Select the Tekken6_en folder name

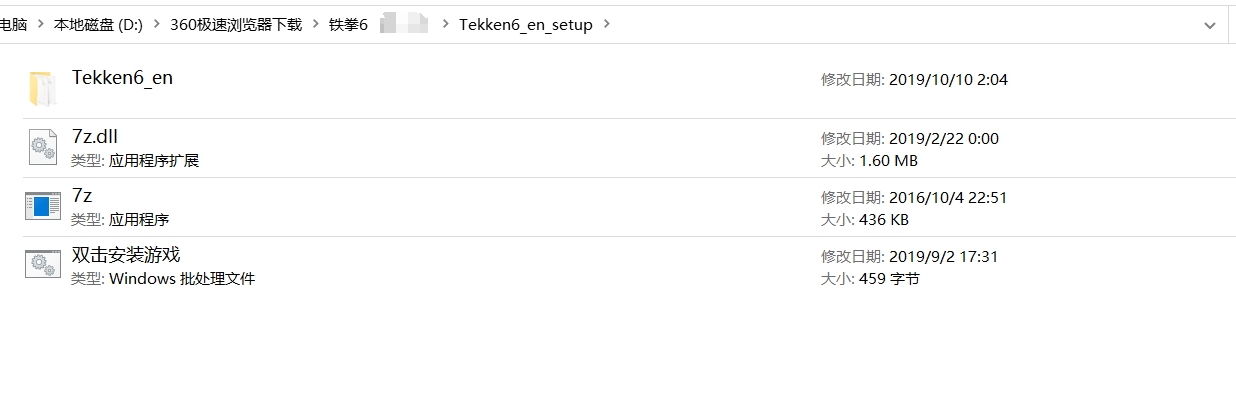tap(122, 77)
